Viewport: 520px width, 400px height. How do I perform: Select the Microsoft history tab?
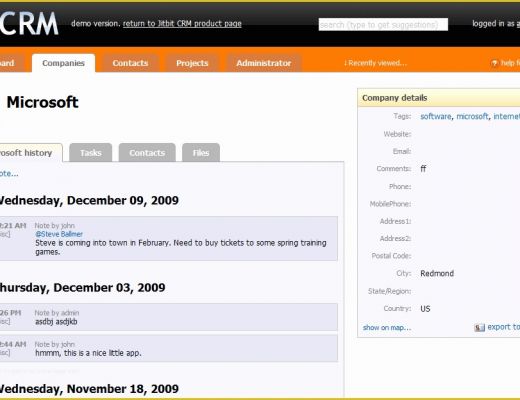[31, 153]
